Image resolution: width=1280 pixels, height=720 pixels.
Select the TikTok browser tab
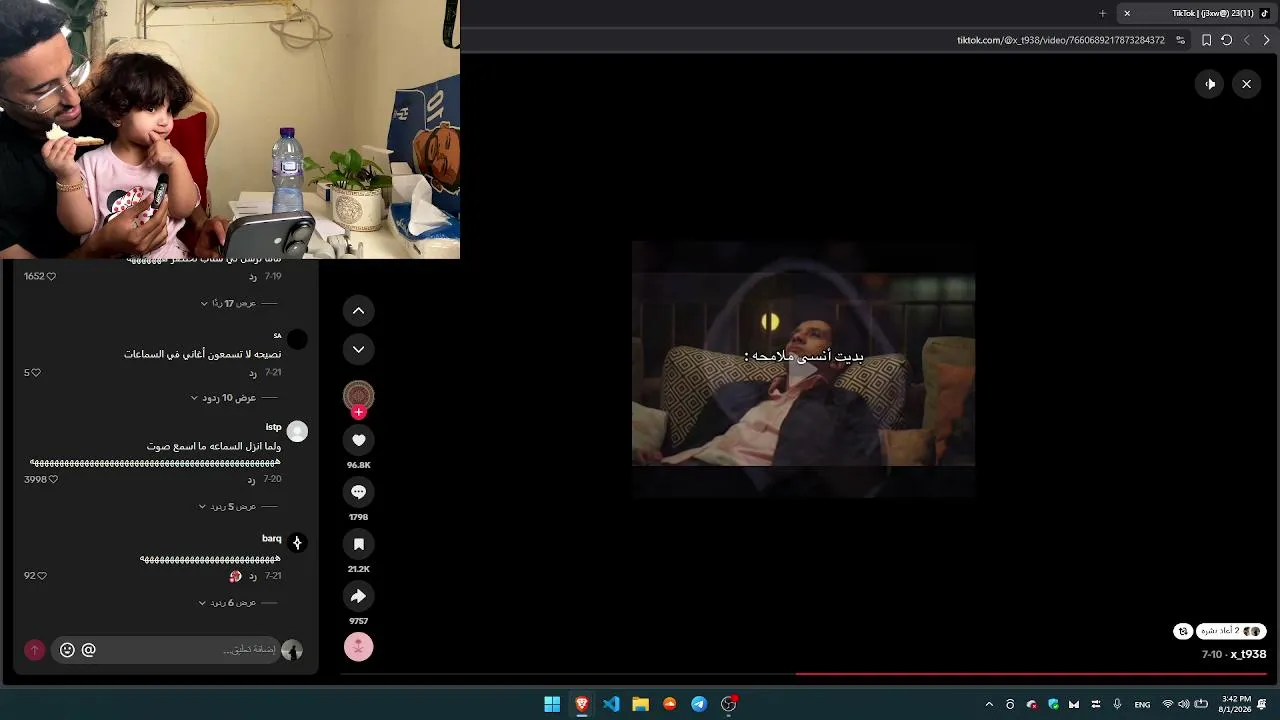coord(1199,13)
